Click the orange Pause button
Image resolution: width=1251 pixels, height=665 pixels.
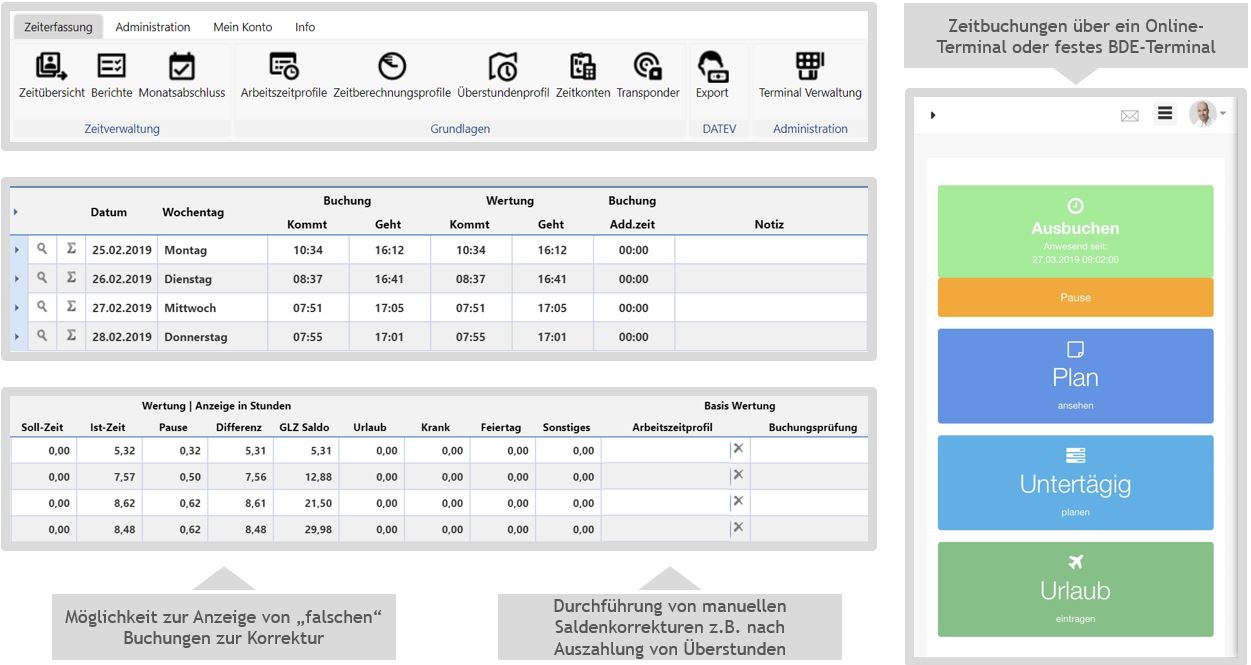coord(1075,297)
